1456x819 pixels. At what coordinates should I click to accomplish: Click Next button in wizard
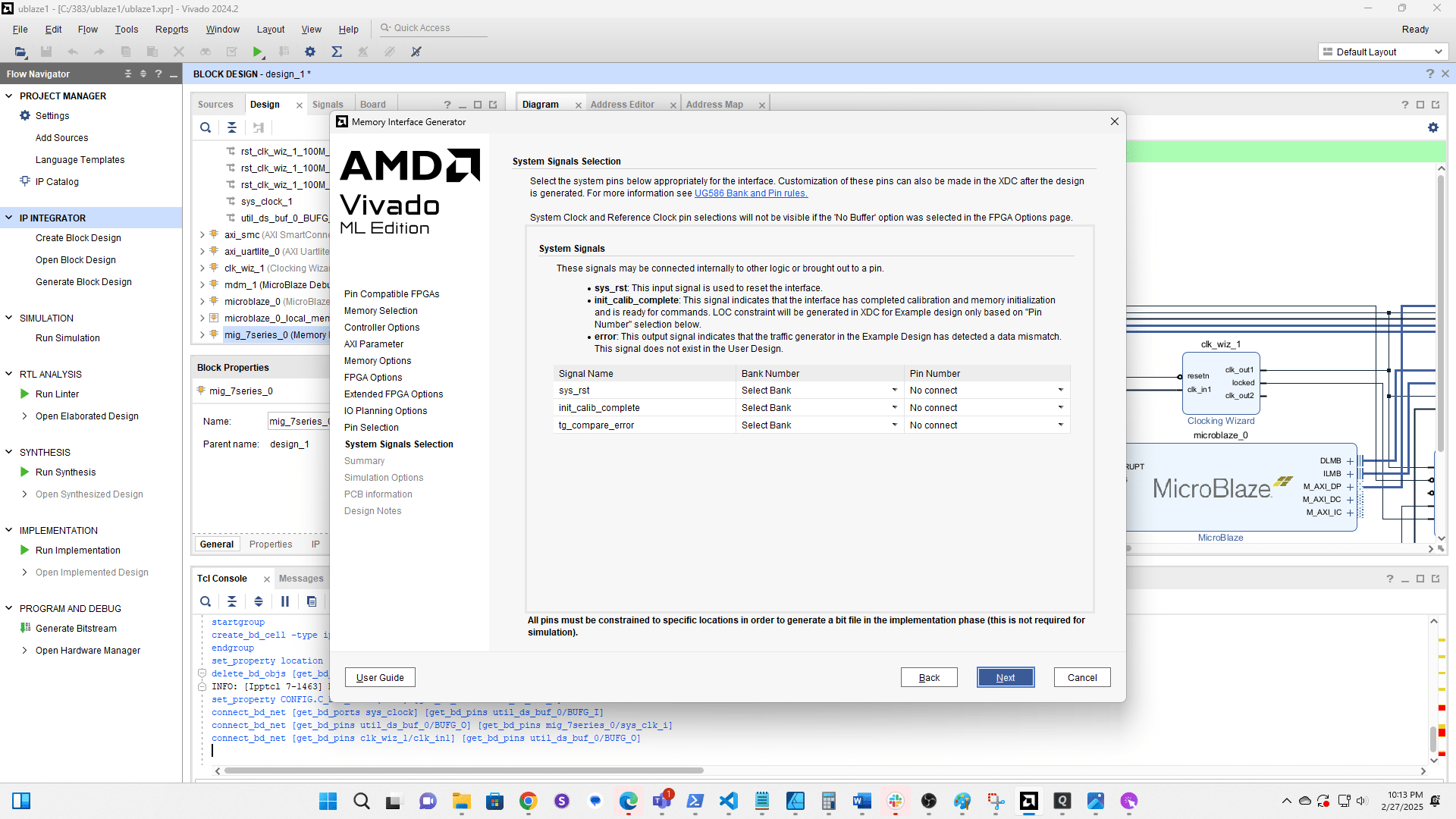coord(1005,677)
